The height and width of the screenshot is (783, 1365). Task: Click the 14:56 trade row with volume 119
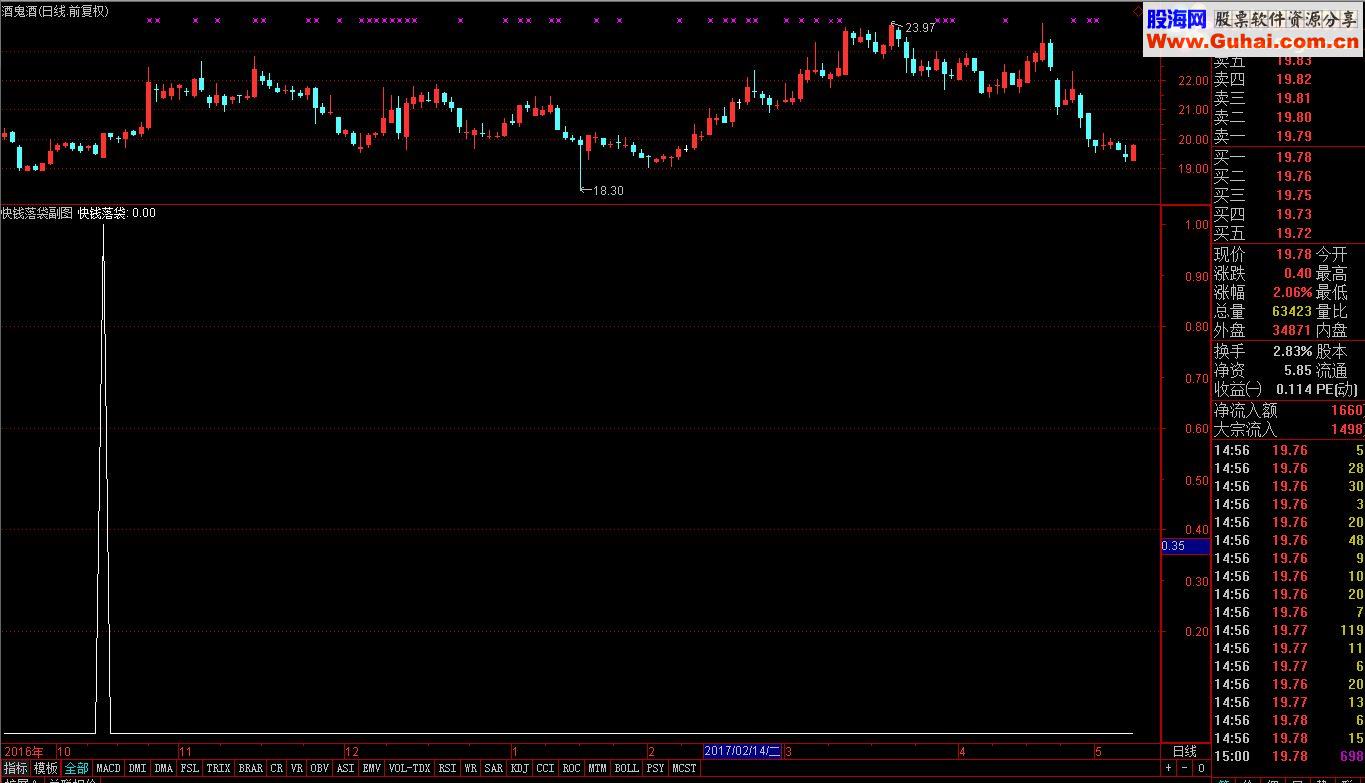click(x=1288, y=630)
